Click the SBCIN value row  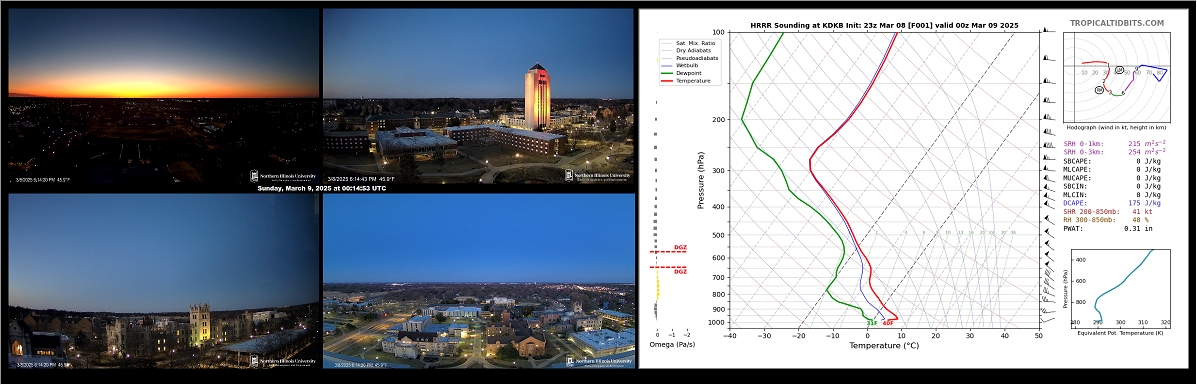(x=1112, y=186)
